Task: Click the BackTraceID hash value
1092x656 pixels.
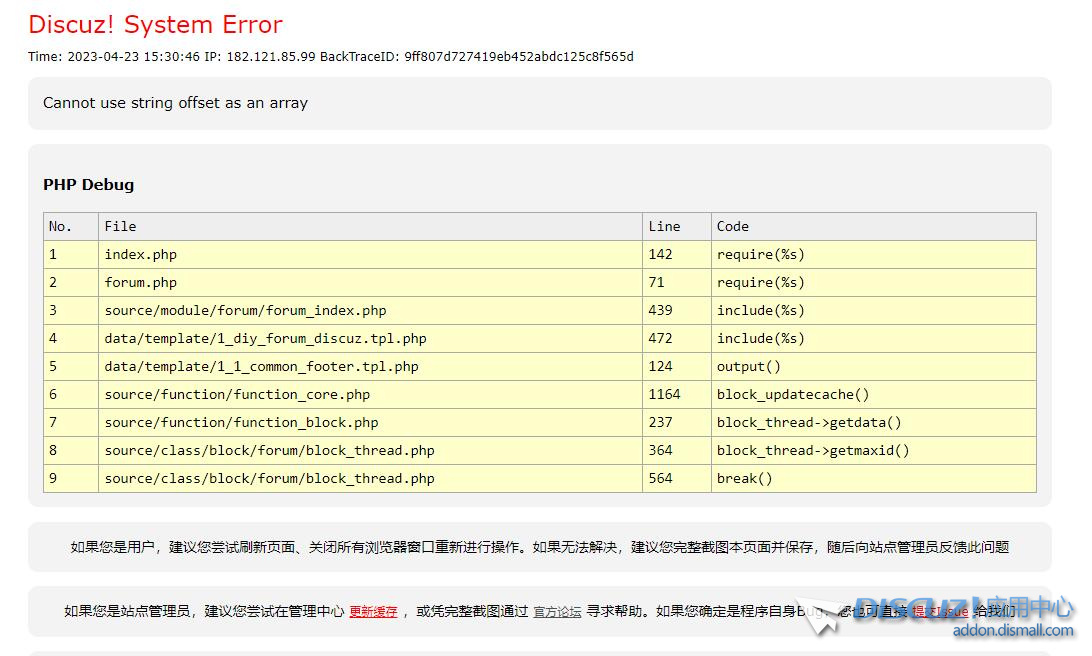Action: pos(518,56)
